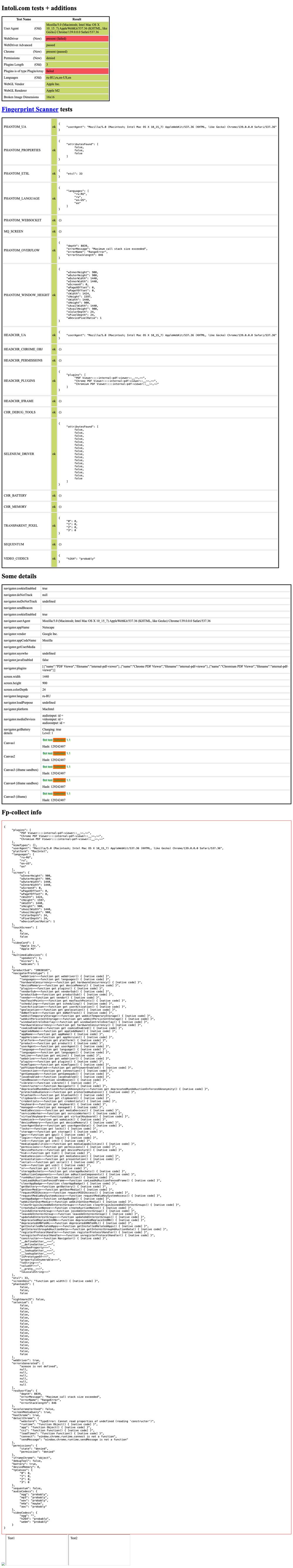Click the 'Some details' heading
The image size is (293, 1568).
click(19, 576)
